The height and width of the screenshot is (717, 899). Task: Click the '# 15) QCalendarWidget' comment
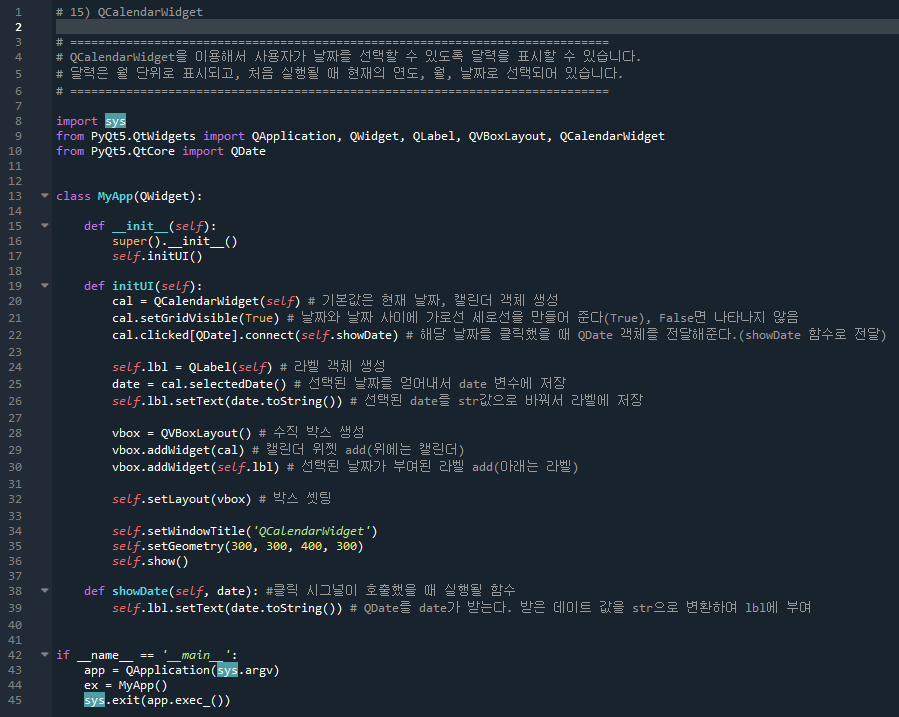(130, 12)
